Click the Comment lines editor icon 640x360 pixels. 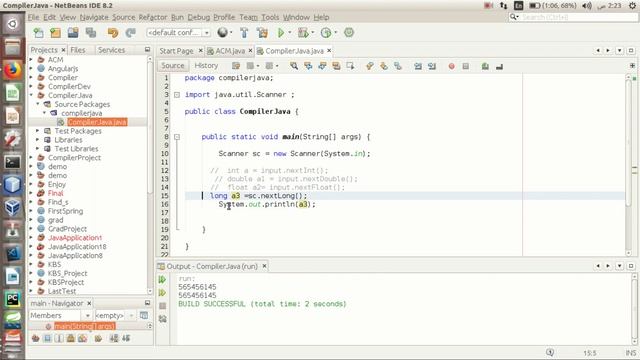[485, 66]
